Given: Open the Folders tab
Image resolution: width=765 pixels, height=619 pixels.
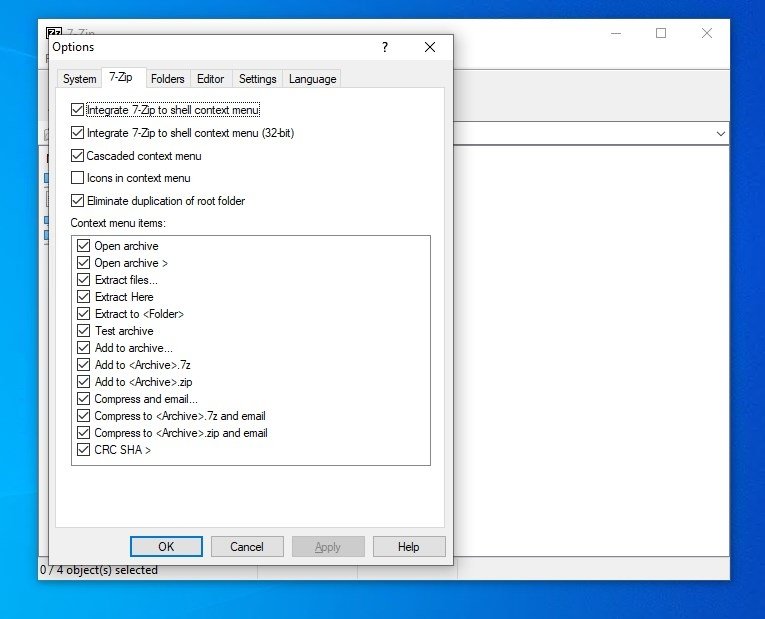Looking at the screenshot, I should pyautogui.click(x=167, y=79).
